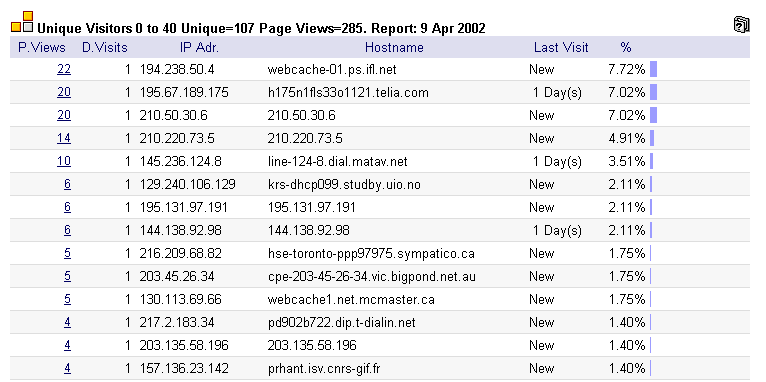Image resolution: width=766 pixels, height=382 pixels.
Task: Click the IP Adr. column header
Action: 199,47
